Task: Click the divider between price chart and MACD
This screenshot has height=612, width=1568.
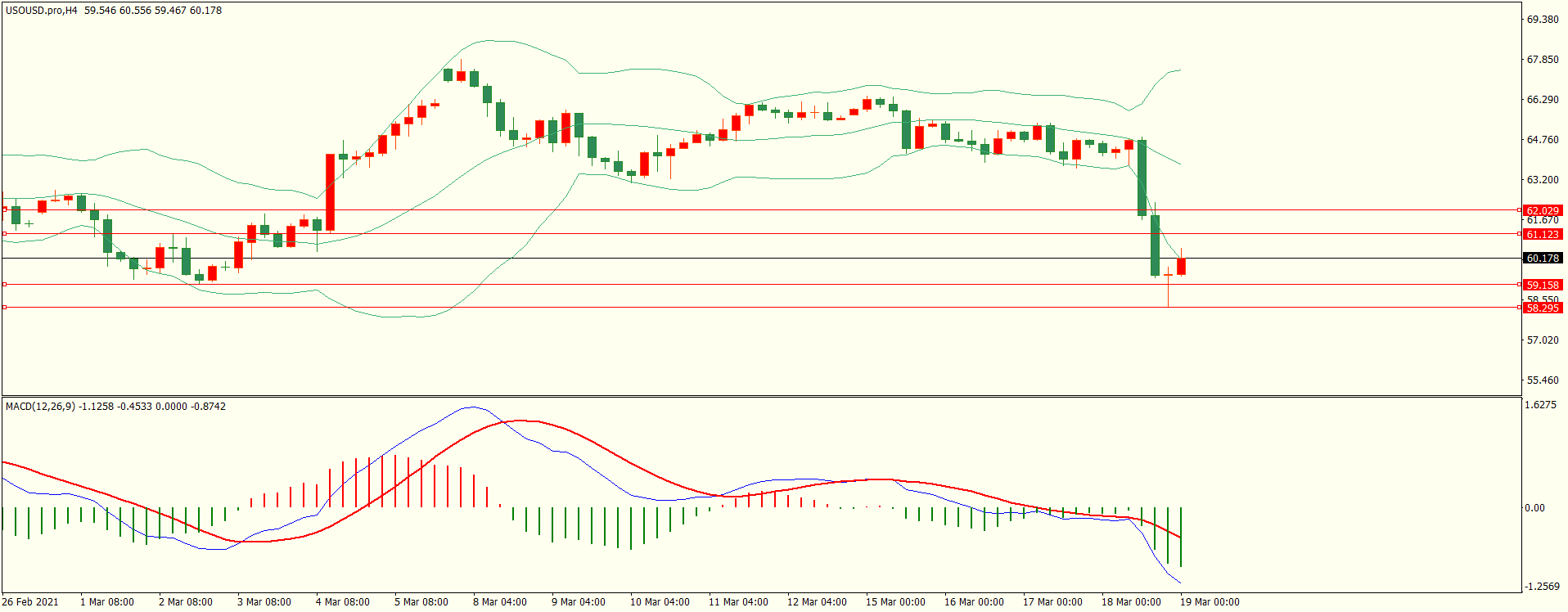Action: (x=761, y=397)
